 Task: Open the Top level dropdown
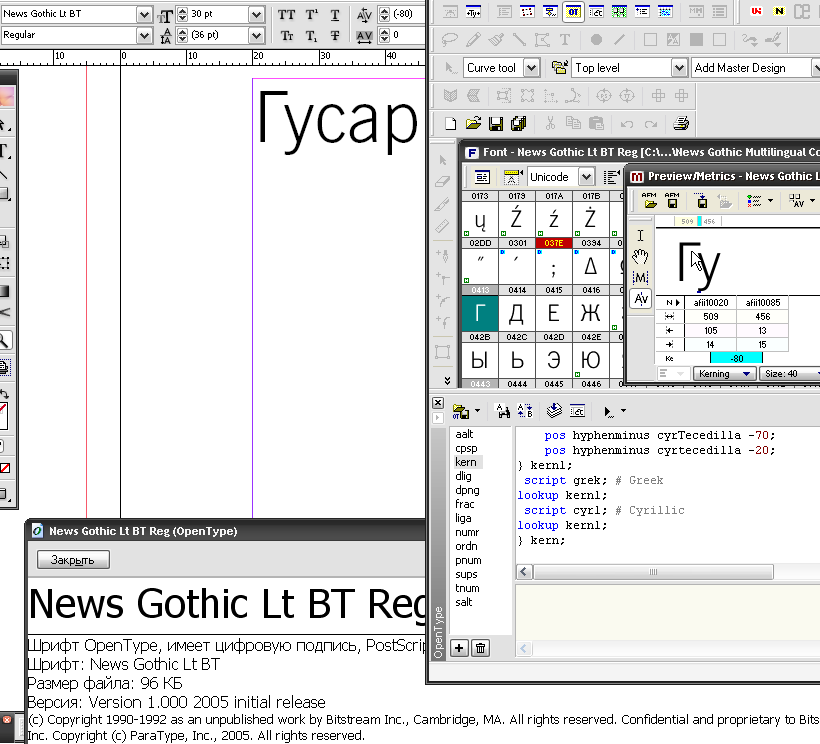pyautogui.click(x=679, y=67)
